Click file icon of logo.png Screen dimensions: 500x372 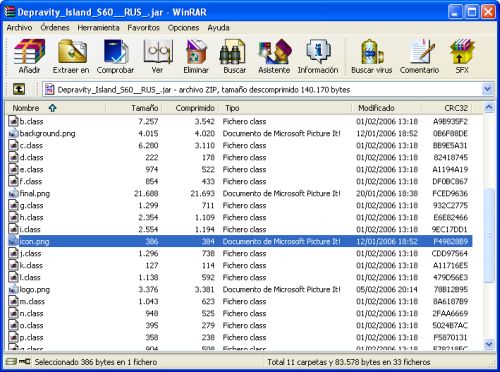pyautogui.click(x=13, y=290)
